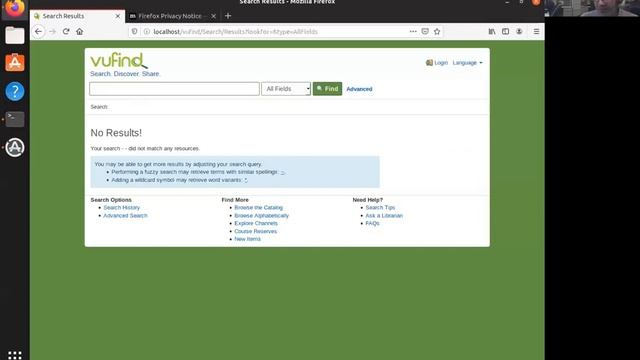Open Terminal from the Ubuntu dock
This screenshot has width=640, height=360.
pyautogui.click(x=15, y=119)
